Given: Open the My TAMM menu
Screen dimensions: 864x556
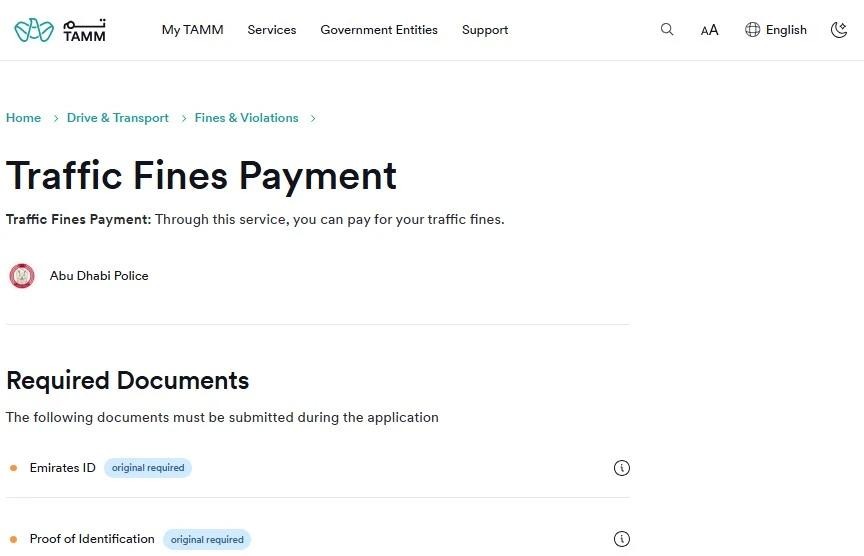Looking at the screenshot, I should (x=192, y=30).
